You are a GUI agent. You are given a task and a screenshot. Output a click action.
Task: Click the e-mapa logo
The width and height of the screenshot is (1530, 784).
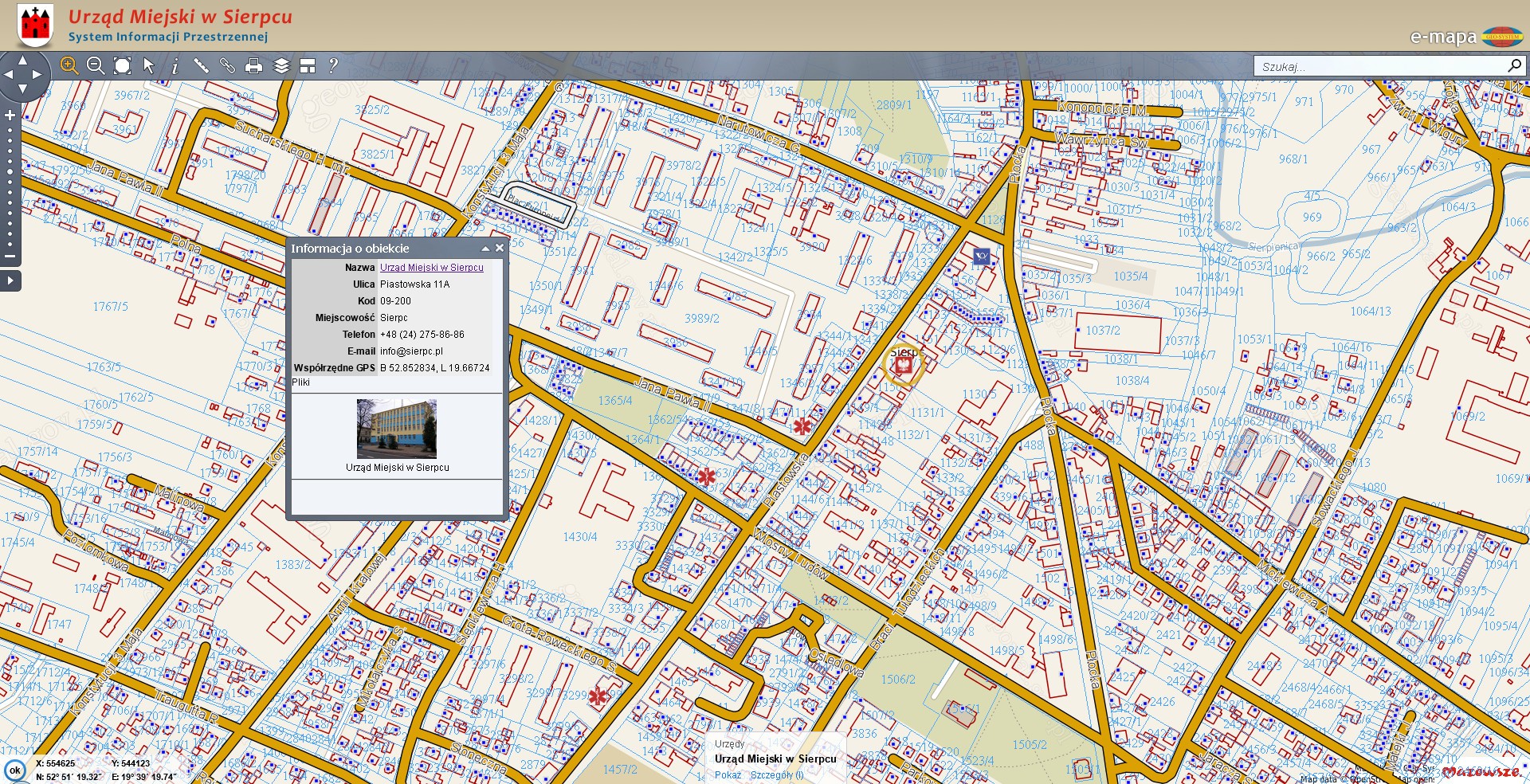click(x=1466, y=37)
